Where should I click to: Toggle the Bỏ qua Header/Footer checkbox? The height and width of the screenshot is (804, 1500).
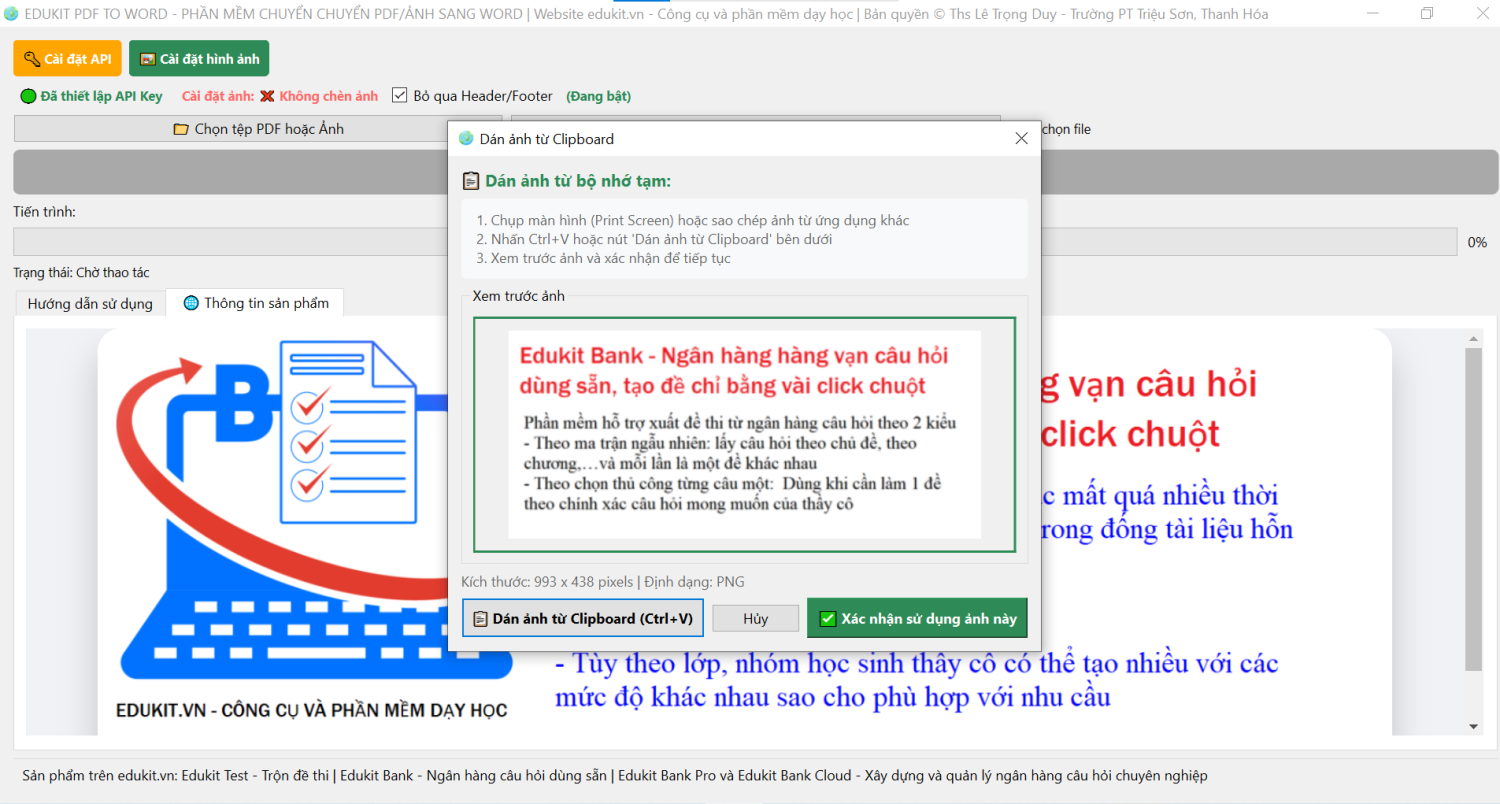400,96
